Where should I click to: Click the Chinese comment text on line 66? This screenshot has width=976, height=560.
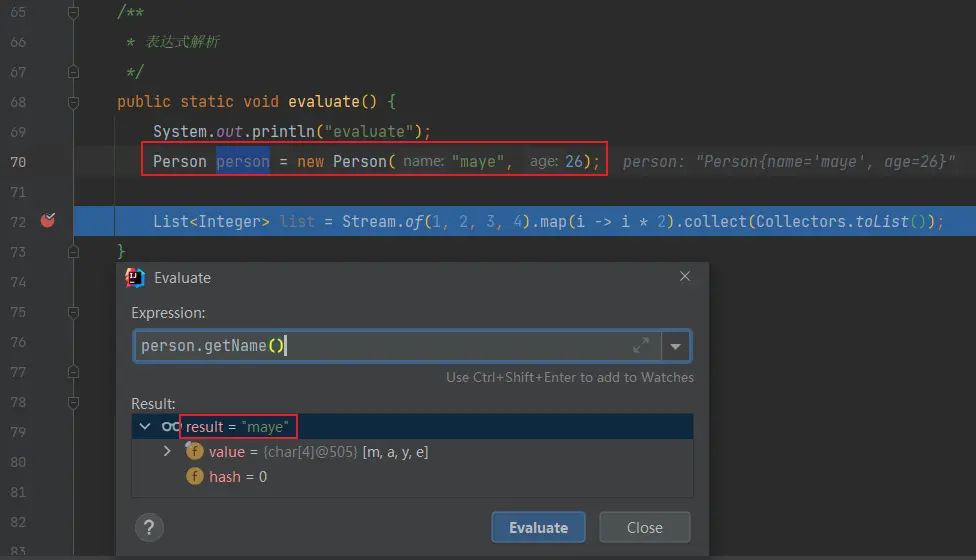[x=182, y=42]
